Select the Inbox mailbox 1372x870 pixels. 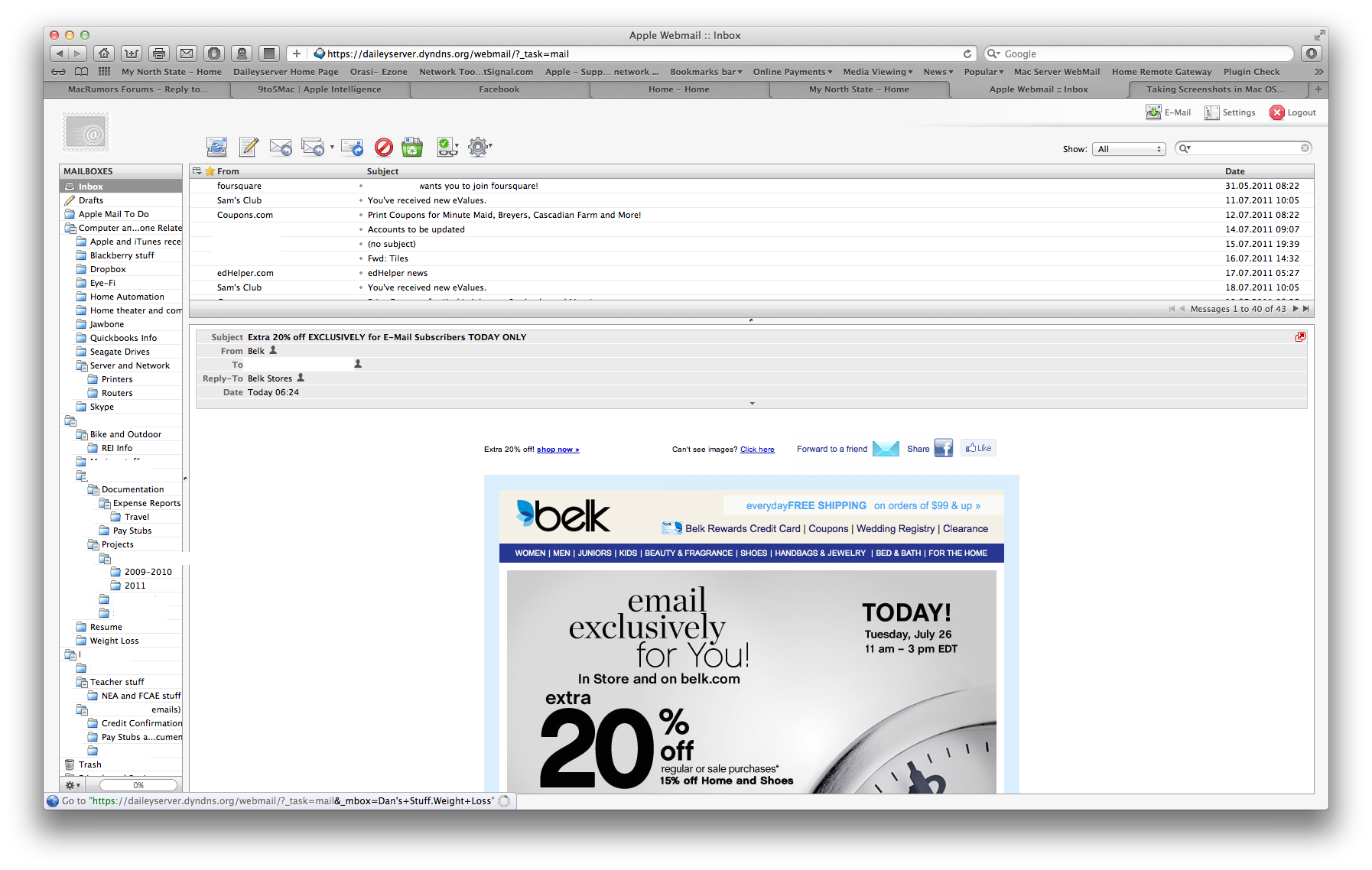[121, 187]
